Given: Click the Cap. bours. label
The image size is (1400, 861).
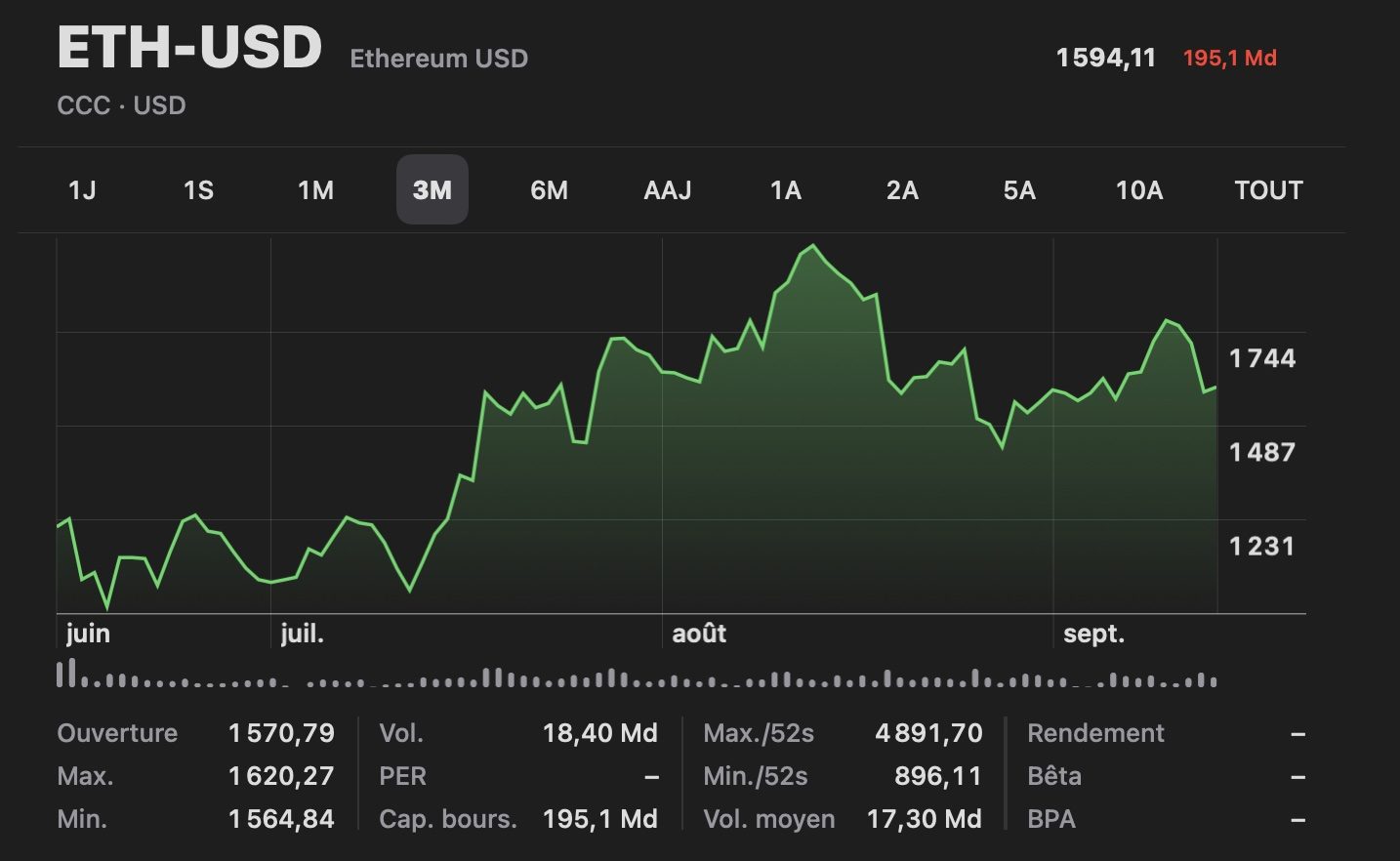Looking at the screenshot, I should click(x=448, y=819).
